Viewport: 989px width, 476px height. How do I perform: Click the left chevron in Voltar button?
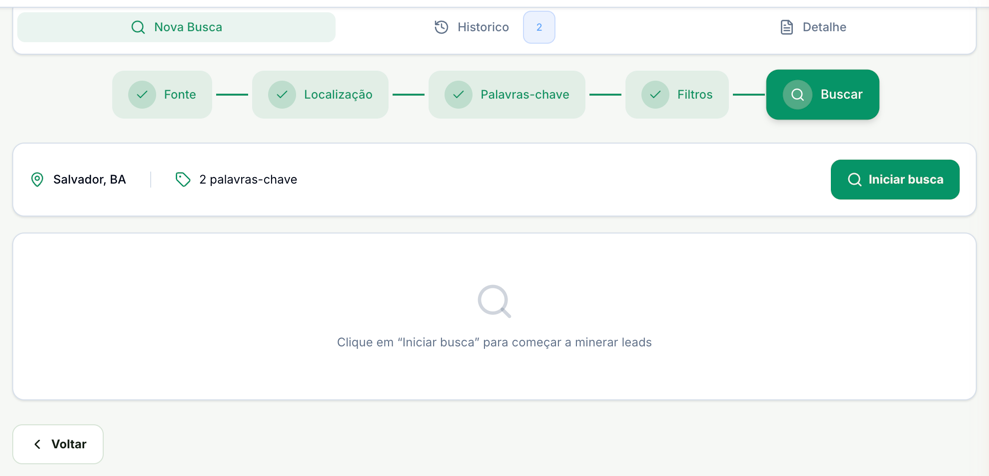click(x=37, y=444)
